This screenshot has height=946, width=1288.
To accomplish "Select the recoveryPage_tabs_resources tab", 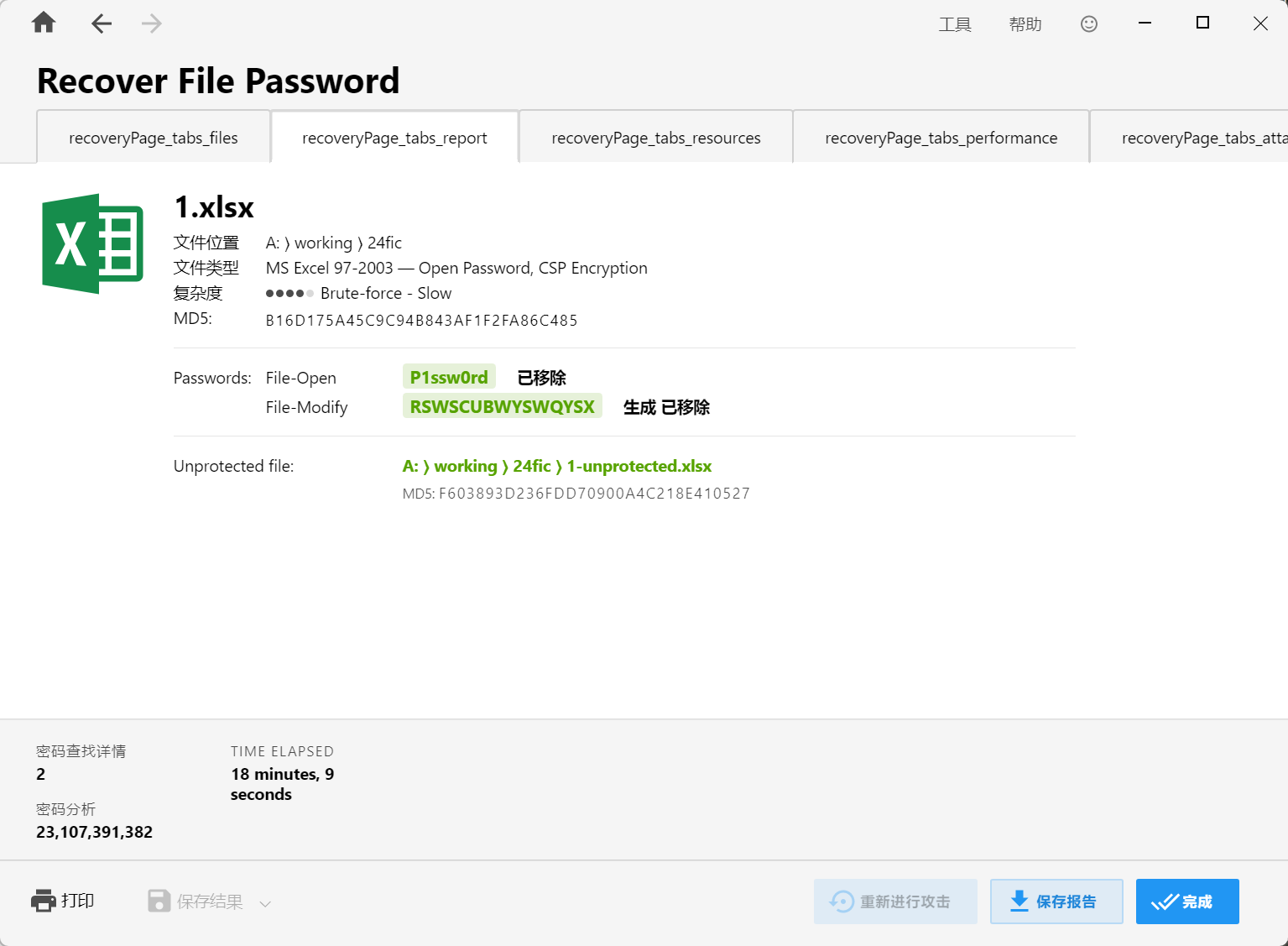I will point(655,138).
